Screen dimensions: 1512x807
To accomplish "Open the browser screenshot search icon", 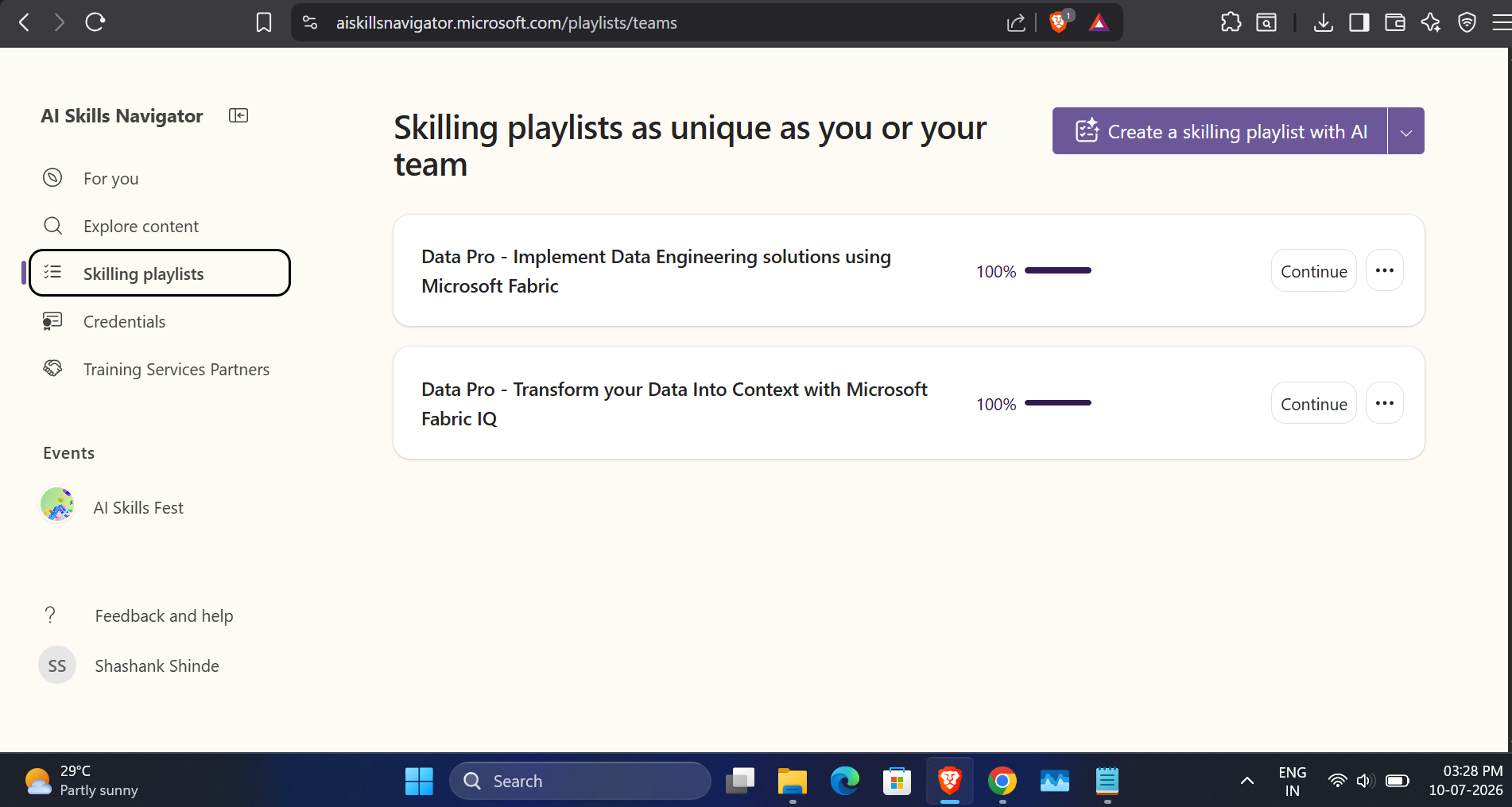I will click(x=1266, y=22).
